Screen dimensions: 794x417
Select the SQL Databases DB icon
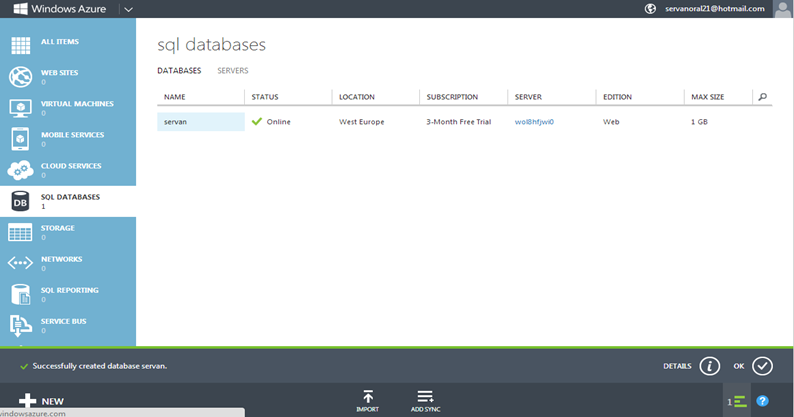(x=20, y=201)
